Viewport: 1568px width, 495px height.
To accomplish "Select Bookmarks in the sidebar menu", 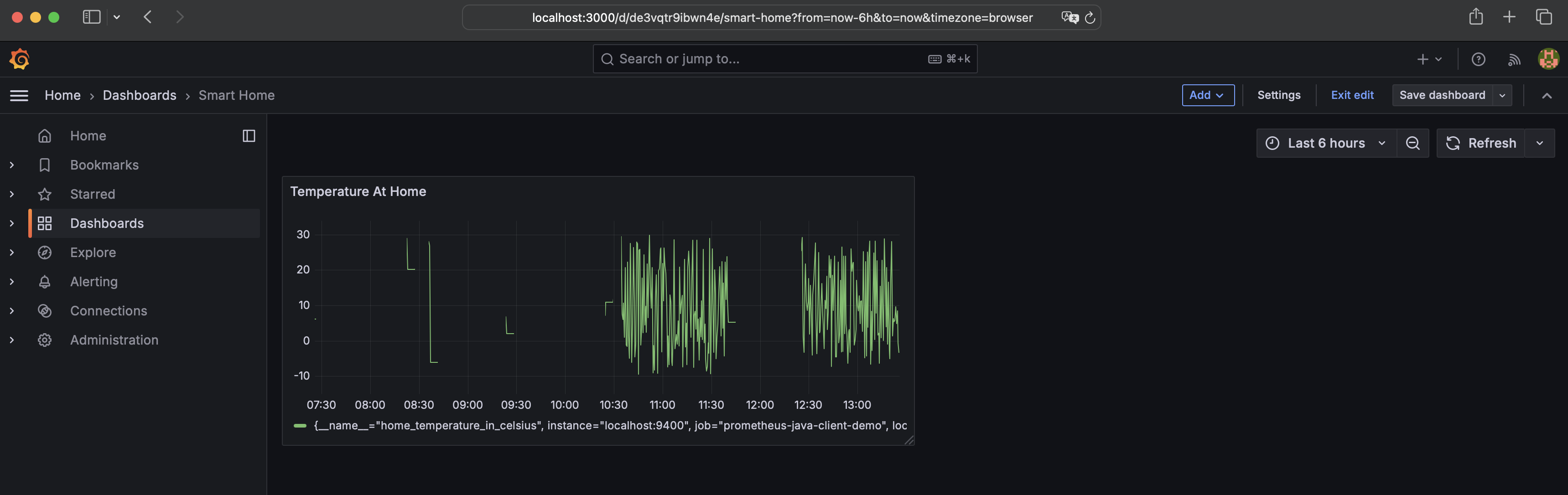I will click(104, 165).
